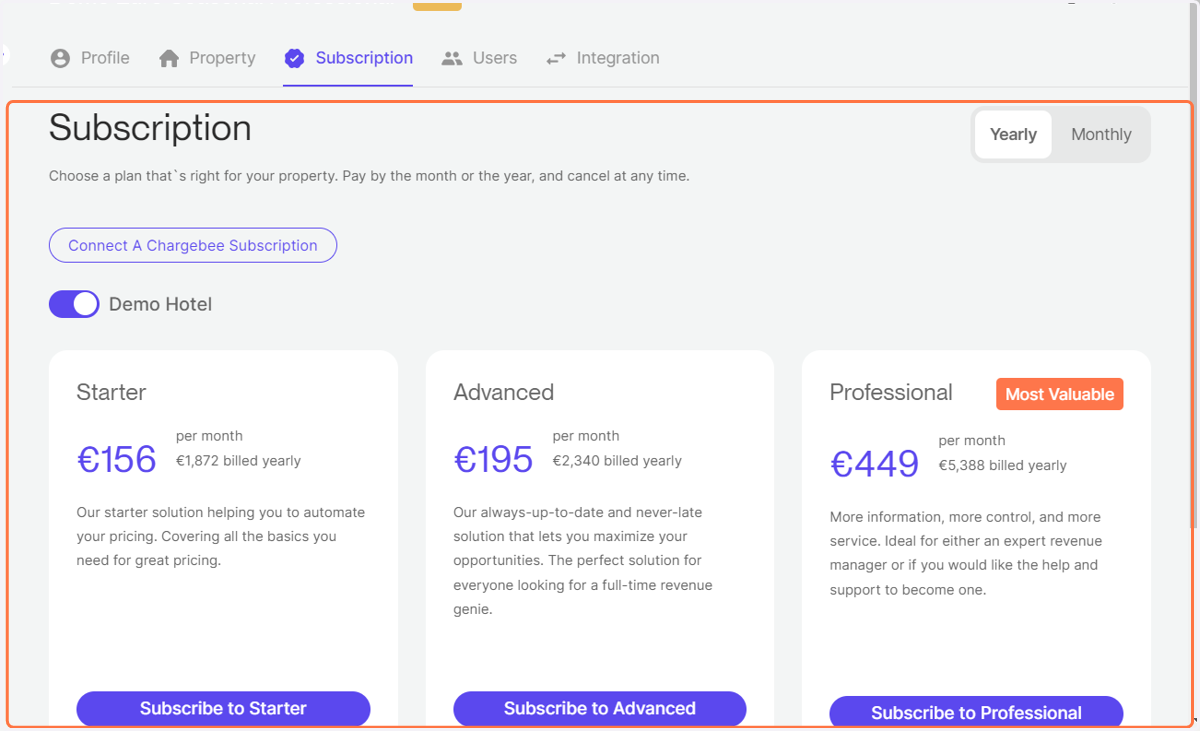Open the Profile tab label
The width and height of the screenshot is (1200, 731).
click(105, 58)
